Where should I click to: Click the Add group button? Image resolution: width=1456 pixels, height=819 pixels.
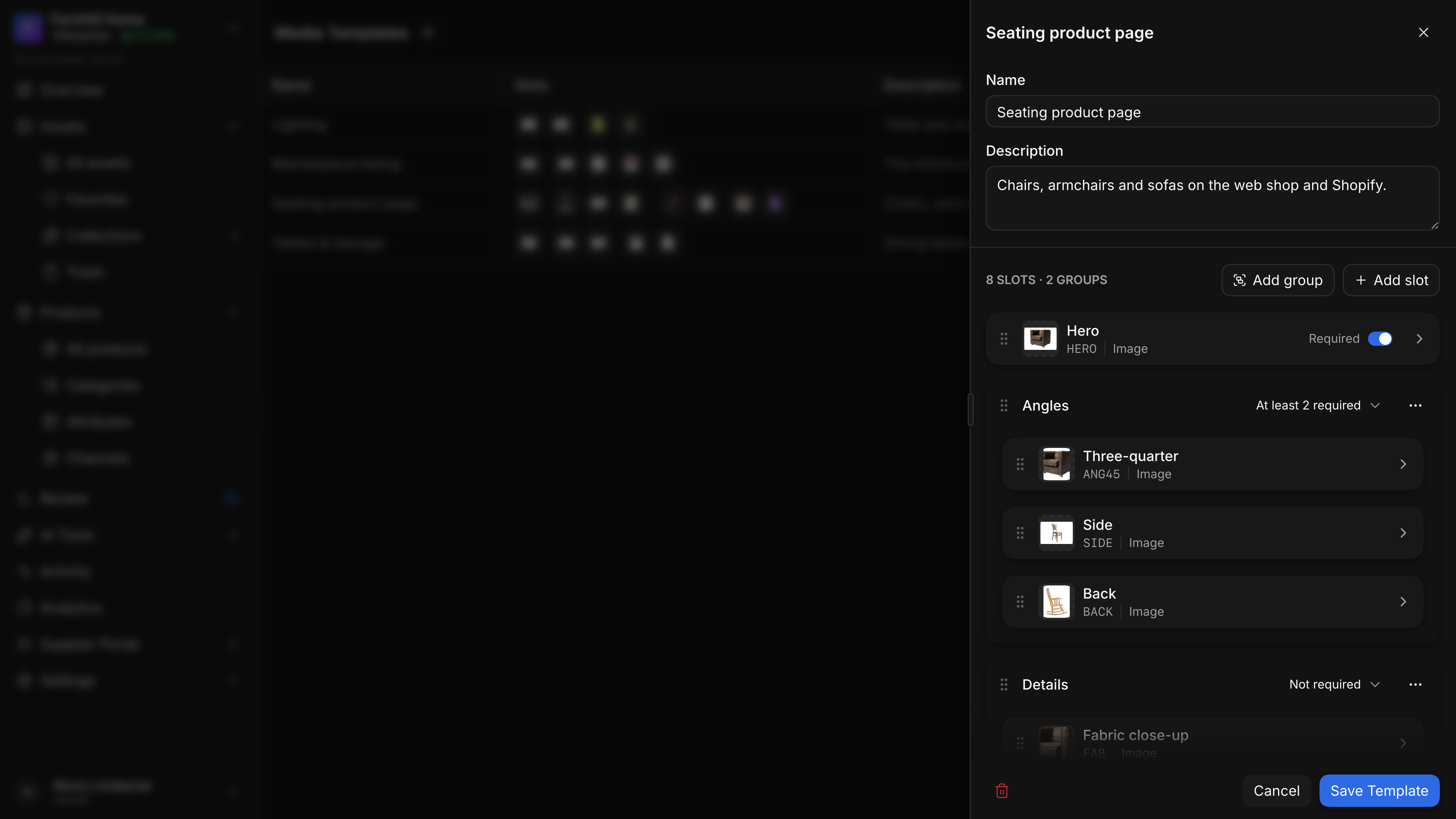click(x=1277, y=280)
